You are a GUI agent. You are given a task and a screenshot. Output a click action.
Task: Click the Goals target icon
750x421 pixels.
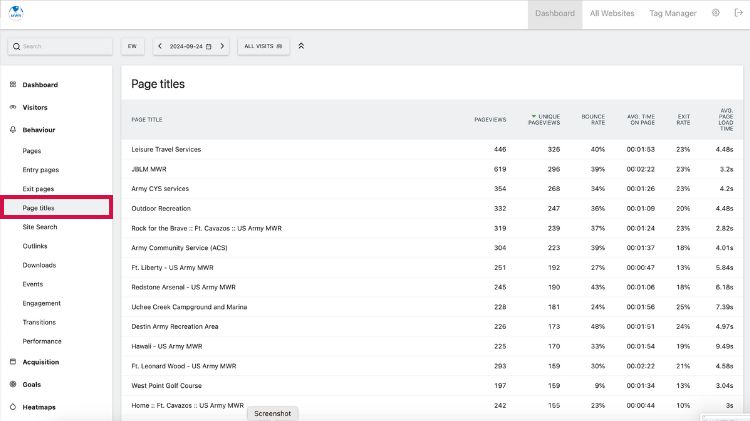[13, 384]
